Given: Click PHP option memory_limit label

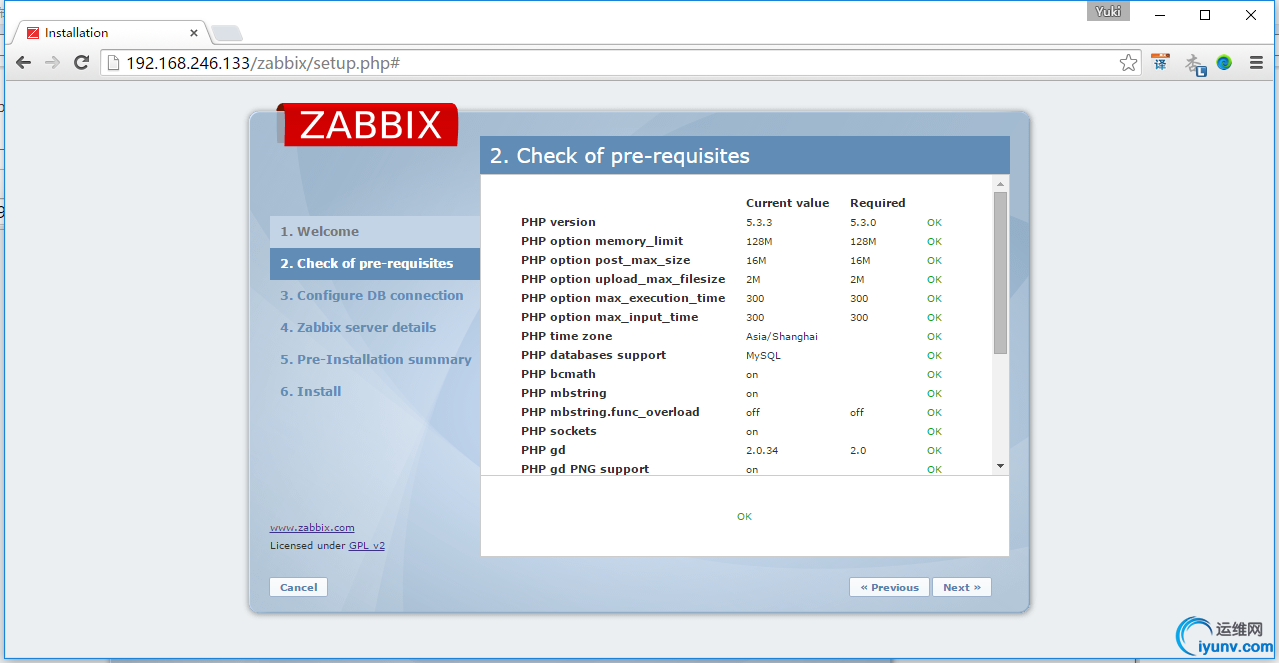Looking at the screenshot, I should coord(602,241).
